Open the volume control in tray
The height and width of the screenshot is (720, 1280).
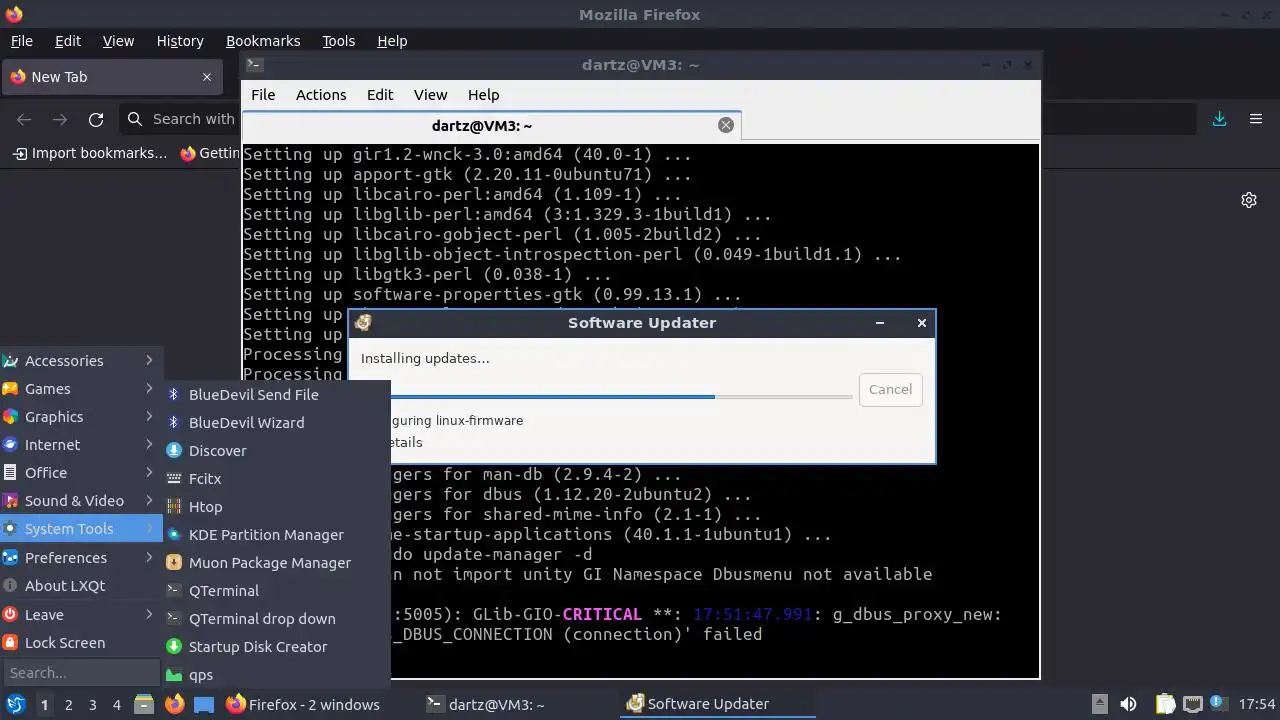point(1128,704)
